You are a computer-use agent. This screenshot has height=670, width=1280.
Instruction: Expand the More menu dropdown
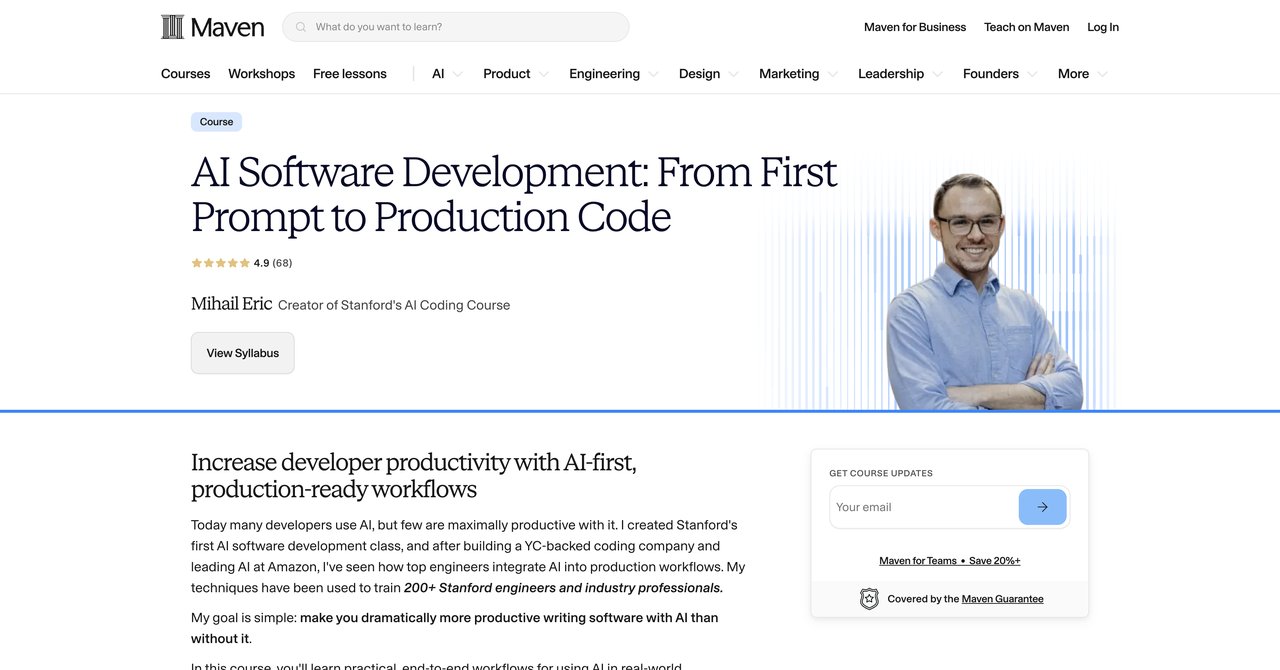[1083, 74]
